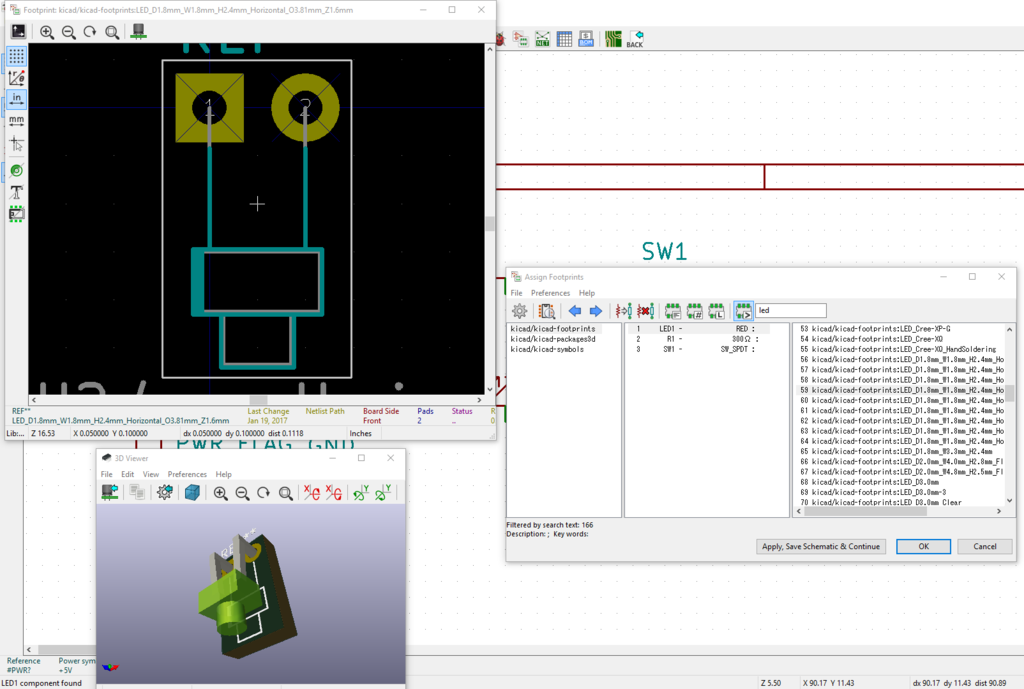Delete all footprint associations
The width and height of the screenshot is (1024, 689).
[645, 311]
